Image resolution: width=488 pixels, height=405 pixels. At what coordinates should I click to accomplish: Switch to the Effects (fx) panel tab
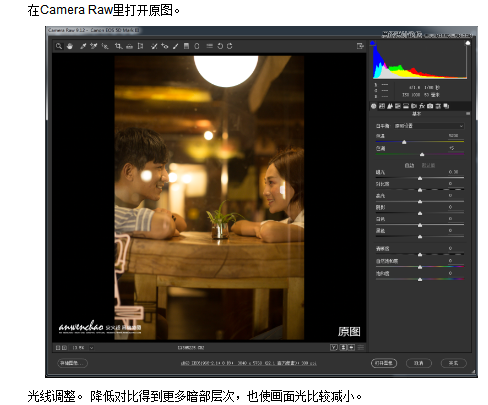pos(422,106)
